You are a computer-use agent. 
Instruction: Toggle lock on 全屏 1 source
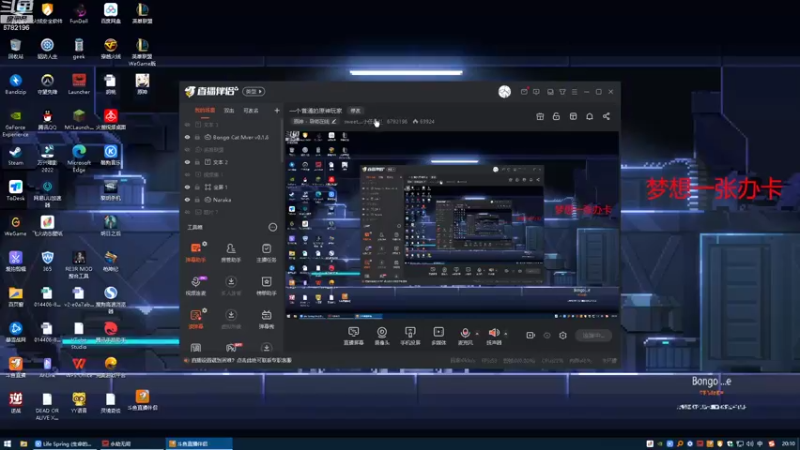pos(197,187)
